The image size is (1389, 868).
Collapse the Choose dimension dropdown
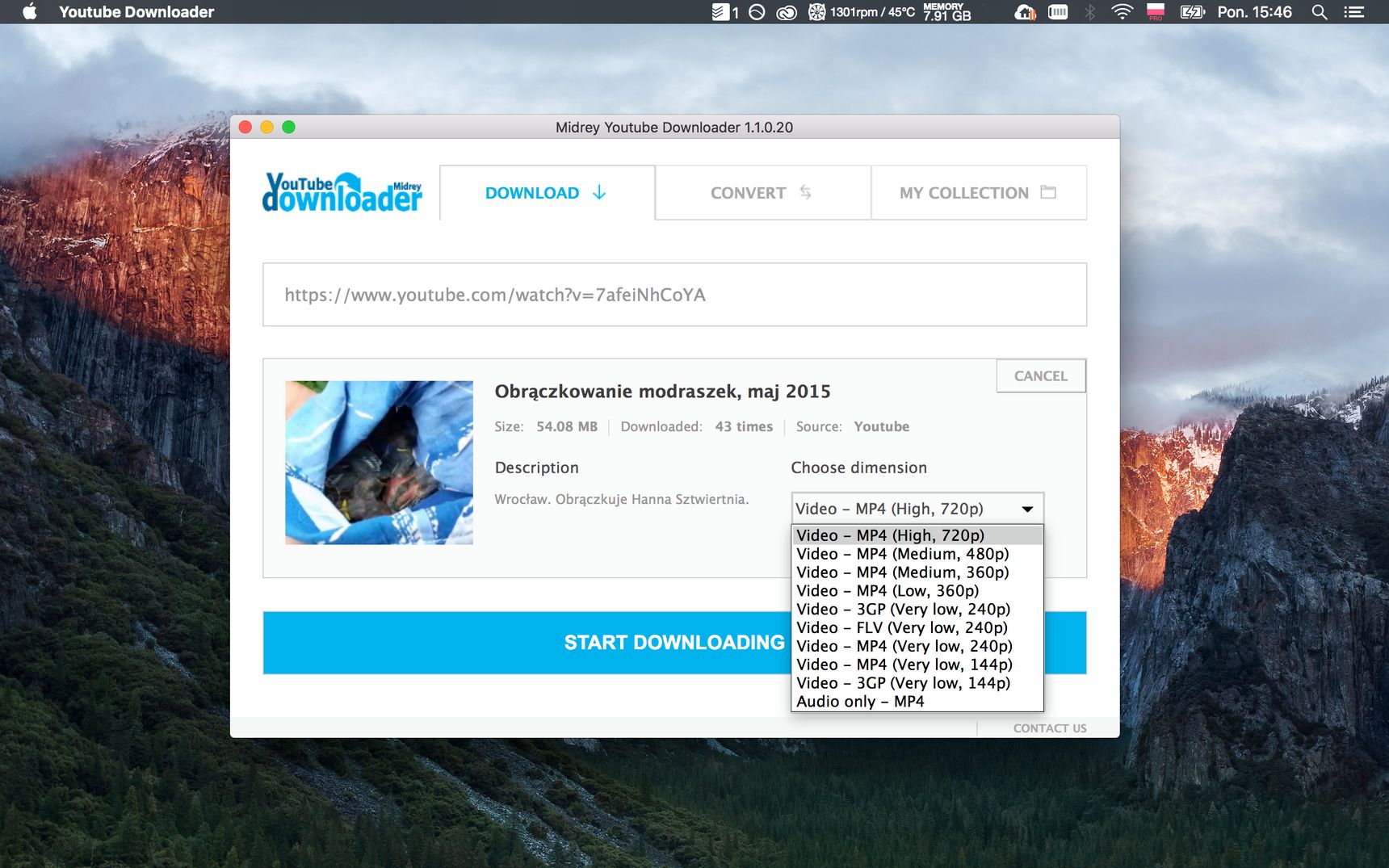coord(917,509)
